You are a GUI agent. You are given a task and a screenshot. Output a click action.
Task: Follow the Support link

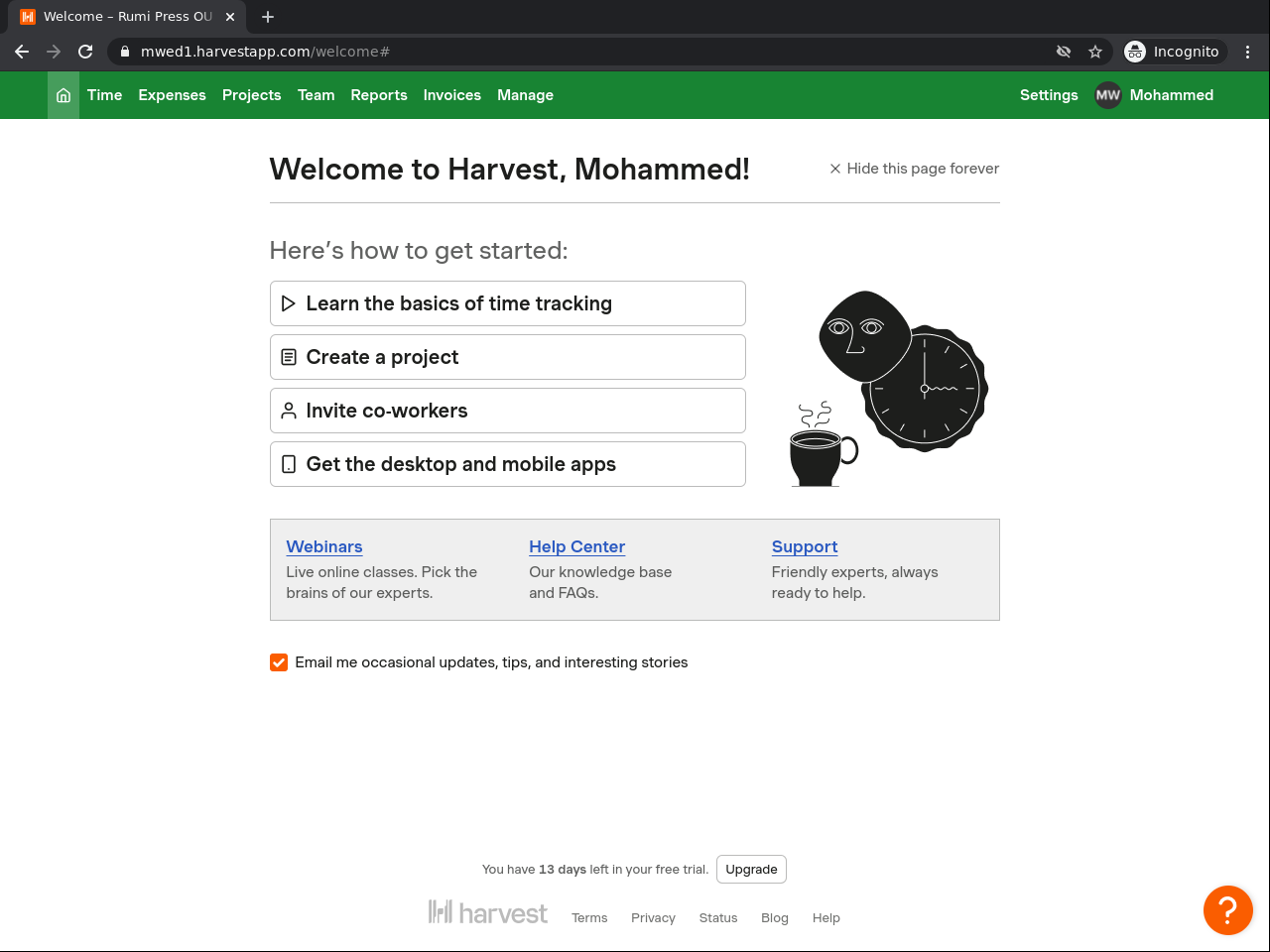click(805, 546)
